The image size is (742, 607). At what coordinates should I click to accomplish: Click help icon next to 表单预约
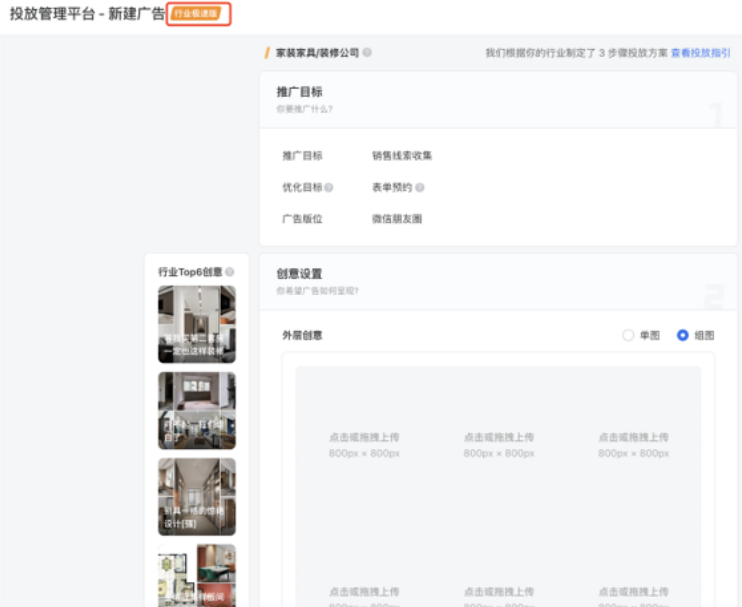tap(420, 187)
